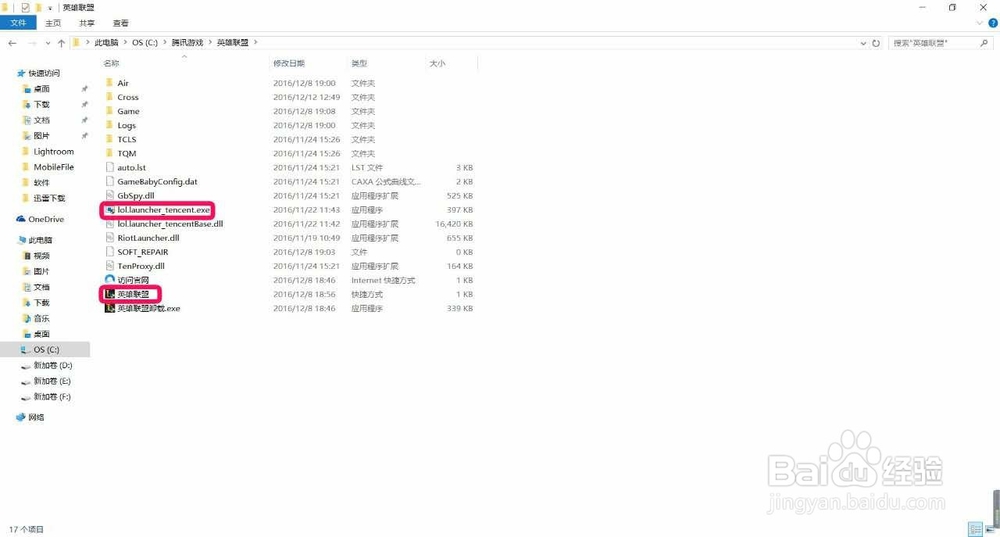Select OS (C:) drive in sidebar

click(45, 349)
